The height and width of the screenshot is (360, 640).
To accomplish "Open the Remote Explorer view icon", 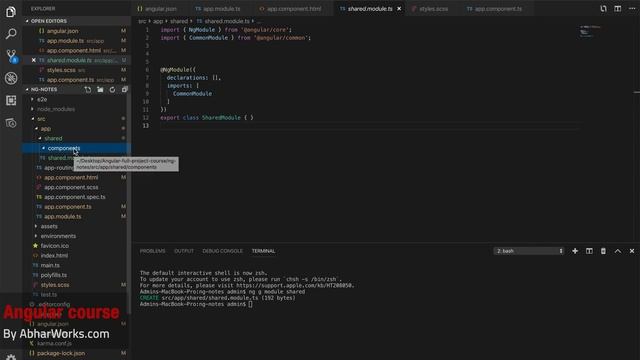I will [x=11, y=122].
